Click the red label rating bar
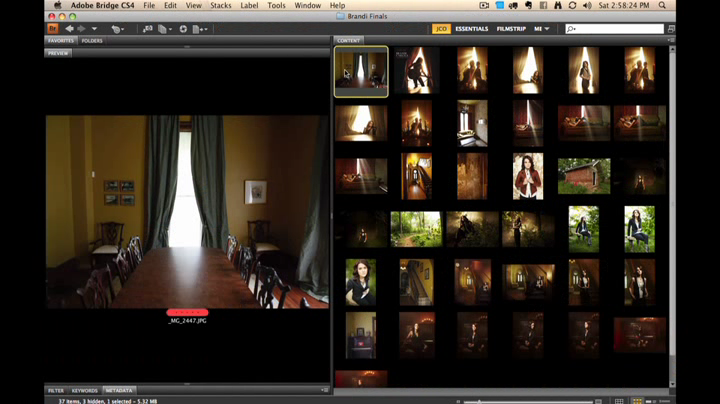Image resolution: width=720 pixels, height=404 pixels. 187,312
